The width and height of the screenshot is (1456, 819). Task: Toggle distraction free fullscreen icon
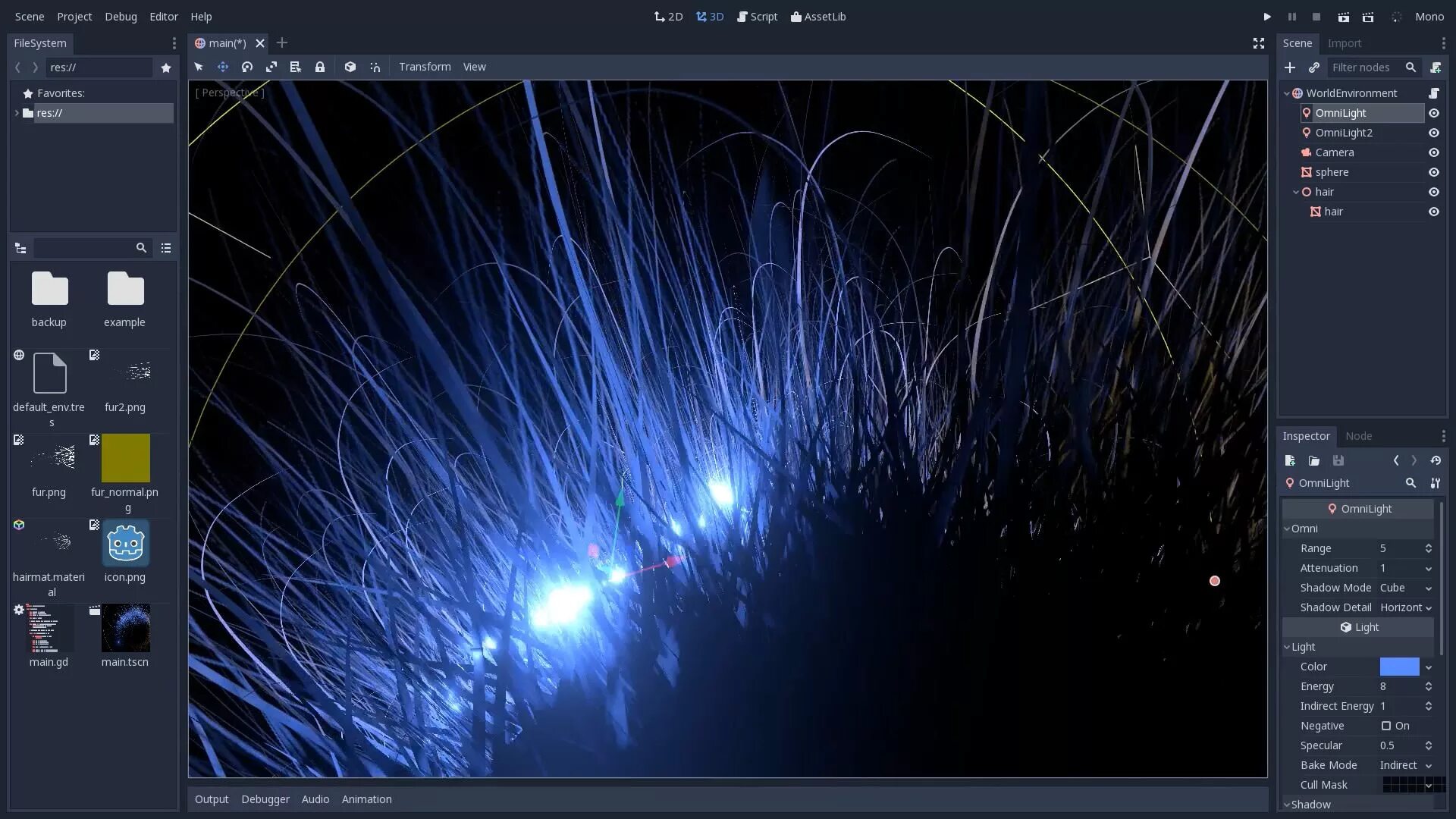tap(1259, 43)
